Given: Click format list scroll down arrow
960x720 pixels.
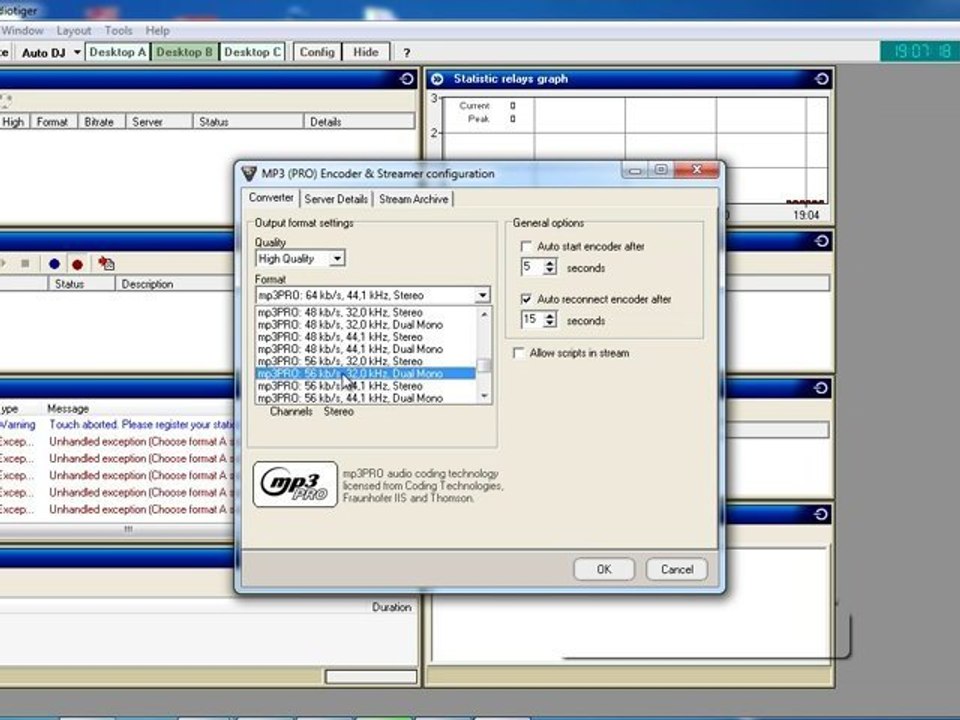Looking at the screenshot, I should [484, 396].
